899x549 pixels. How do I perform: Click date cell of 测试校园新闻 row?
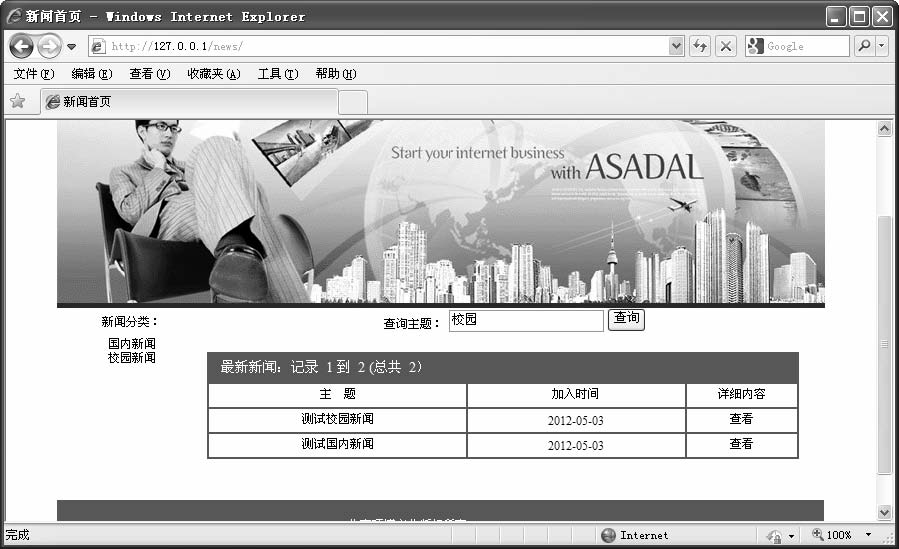[576, 421]
